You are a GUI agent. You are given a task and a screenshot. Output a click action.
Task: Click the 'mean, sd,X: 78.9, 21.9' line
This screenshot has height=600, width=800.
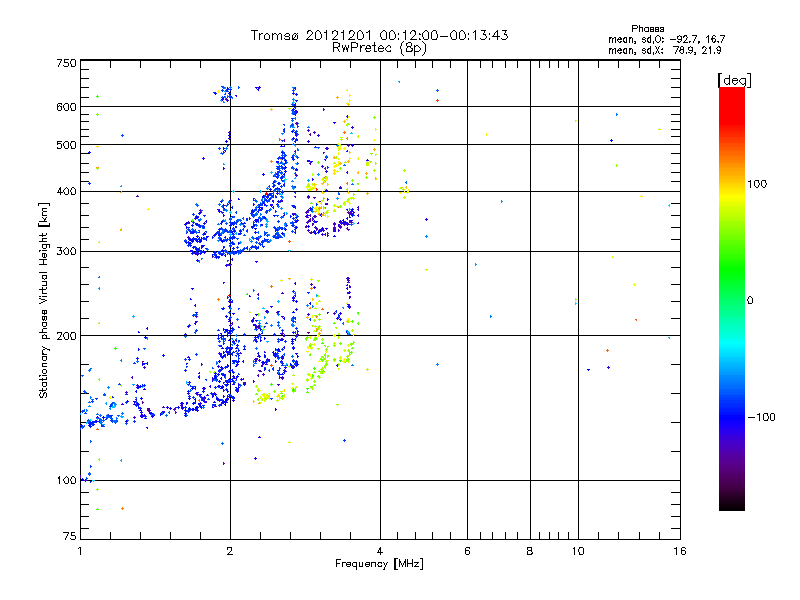[x=664, y=50]
